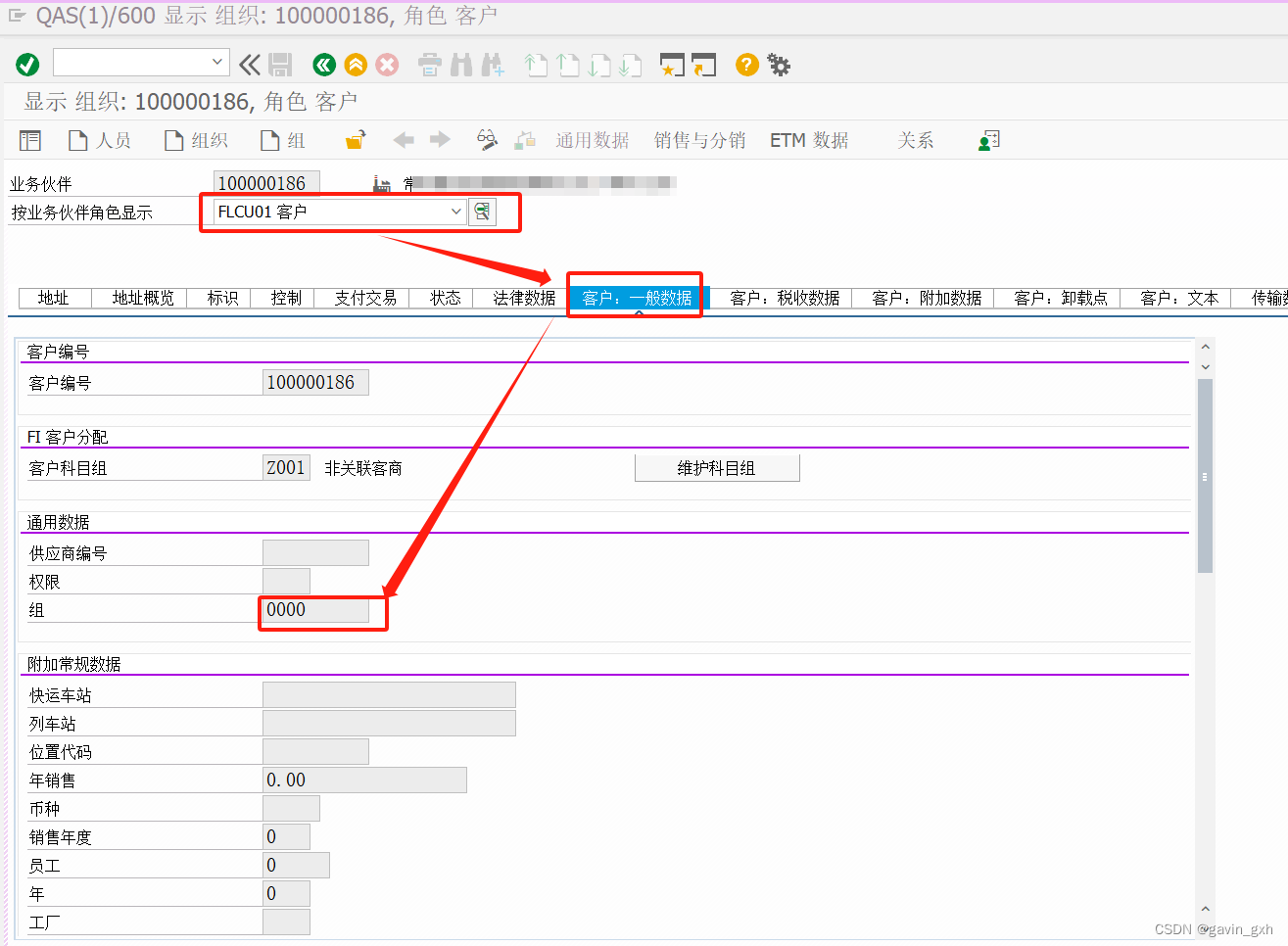Click the 列车站 field

[389, 723]
